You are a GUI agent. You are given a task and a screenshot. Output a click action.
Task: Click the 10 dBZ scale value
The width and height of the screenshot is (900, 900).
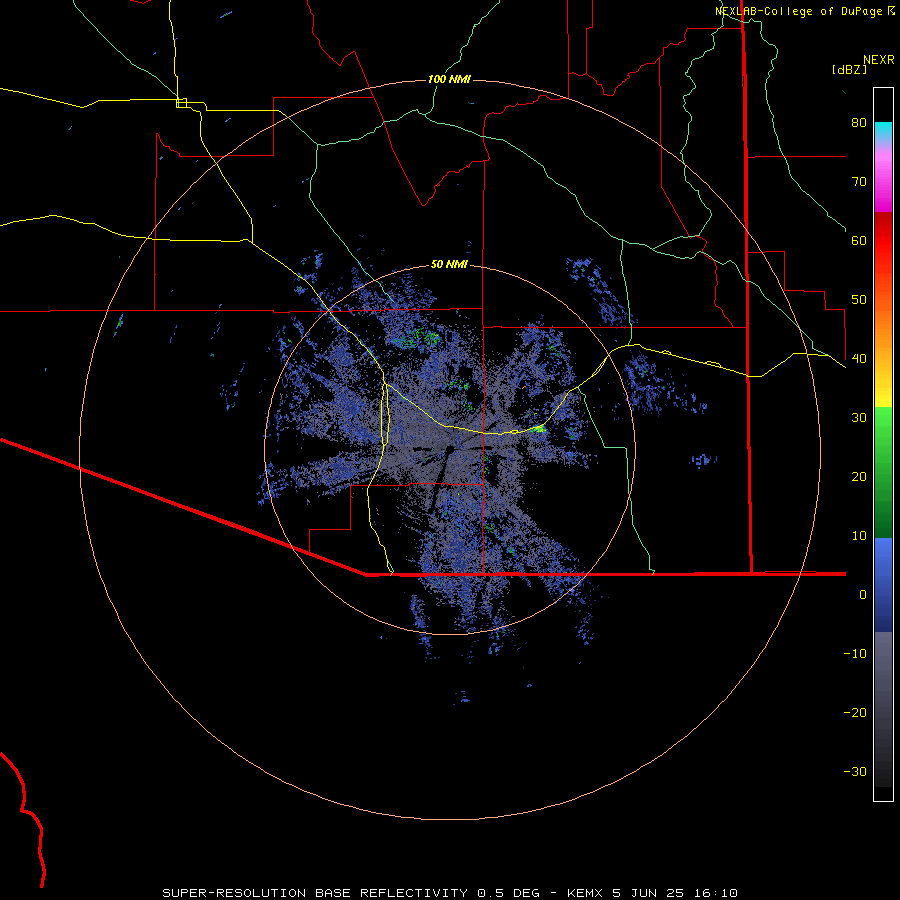tap(859, 536)
